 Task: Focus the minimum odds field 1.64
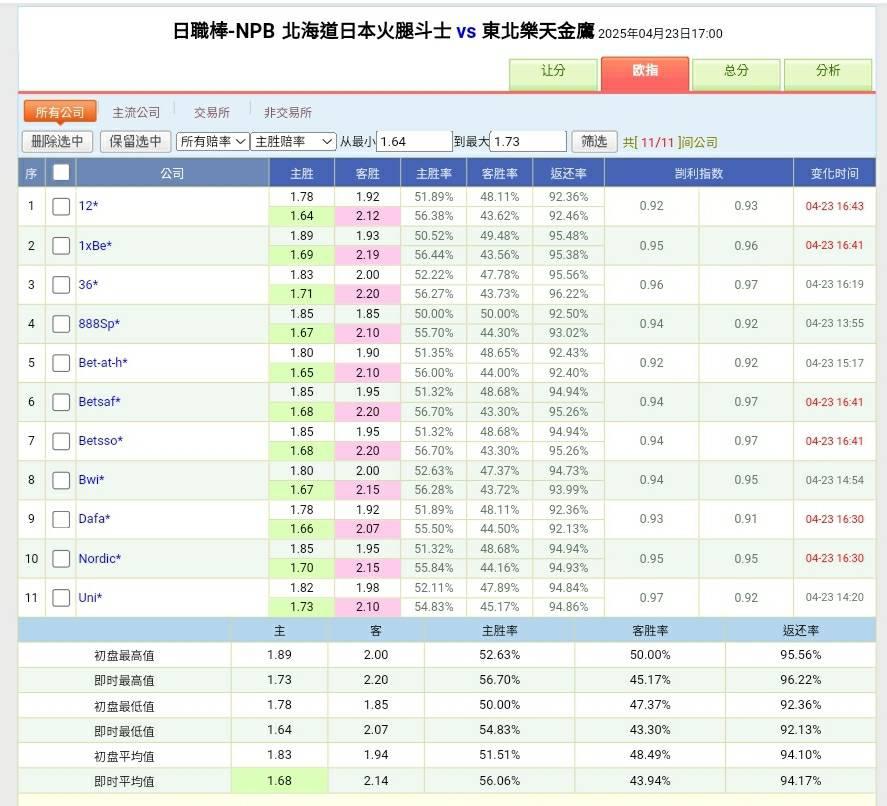pos(414,141)
